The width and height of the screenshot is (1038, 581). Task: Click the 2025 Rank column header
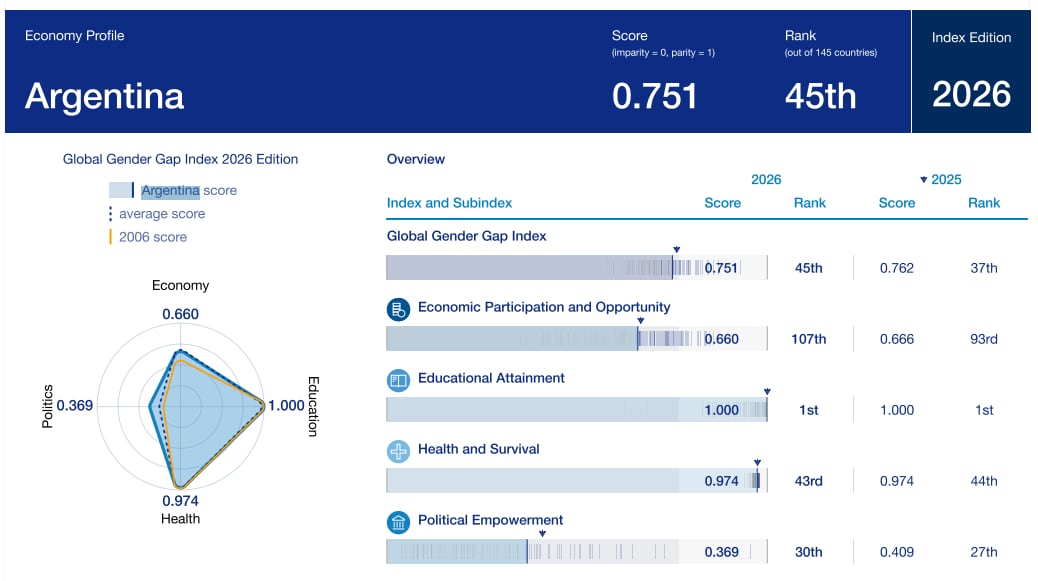coord(984,202)
